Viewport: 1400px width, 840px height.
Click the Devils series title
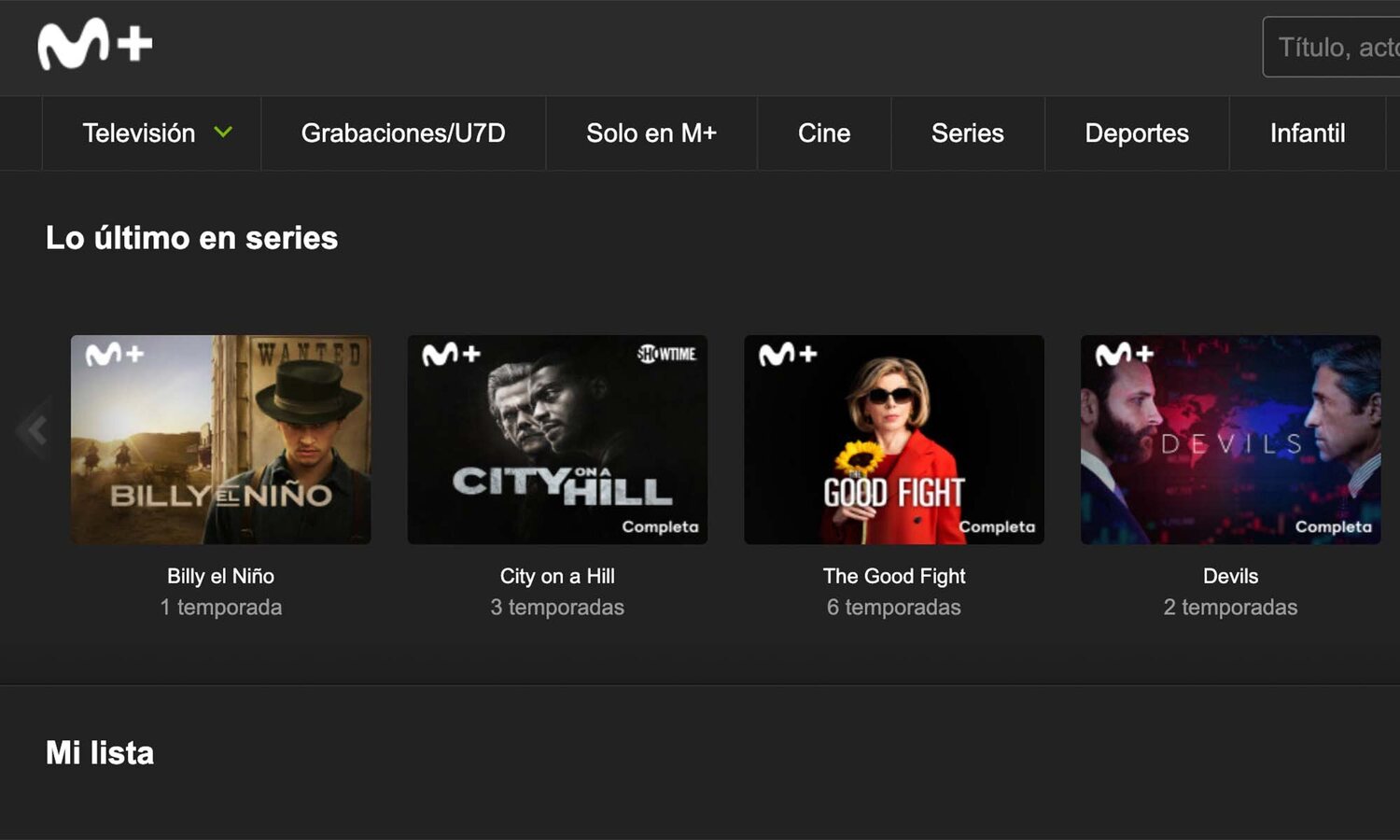[1230, 576]
